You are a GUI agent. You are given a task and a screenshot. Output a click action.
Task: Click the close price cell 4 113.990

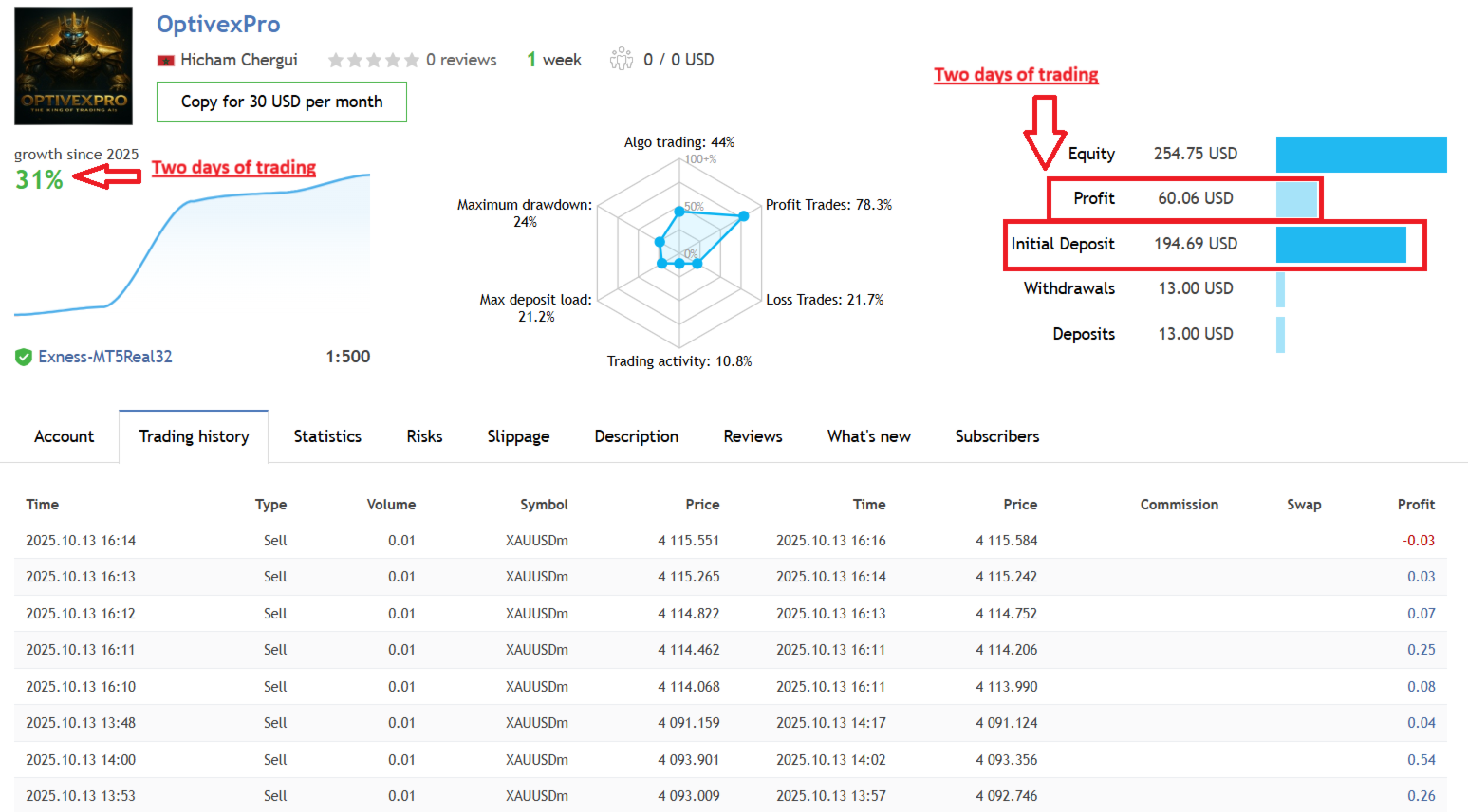pyautogui.click(x=1007, y=687)
